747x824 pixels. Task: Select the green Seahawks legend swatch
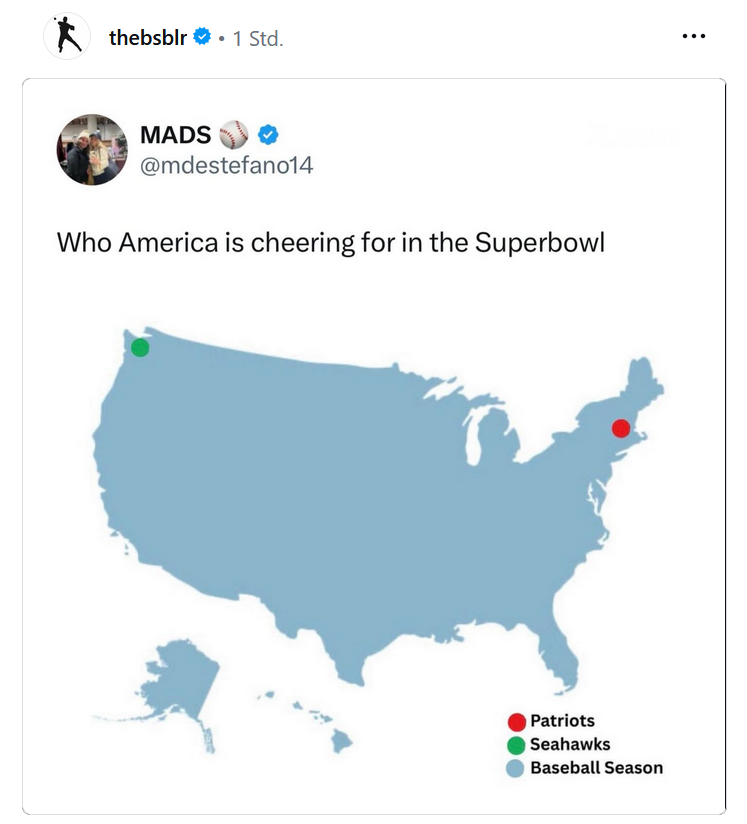[517, 745]
